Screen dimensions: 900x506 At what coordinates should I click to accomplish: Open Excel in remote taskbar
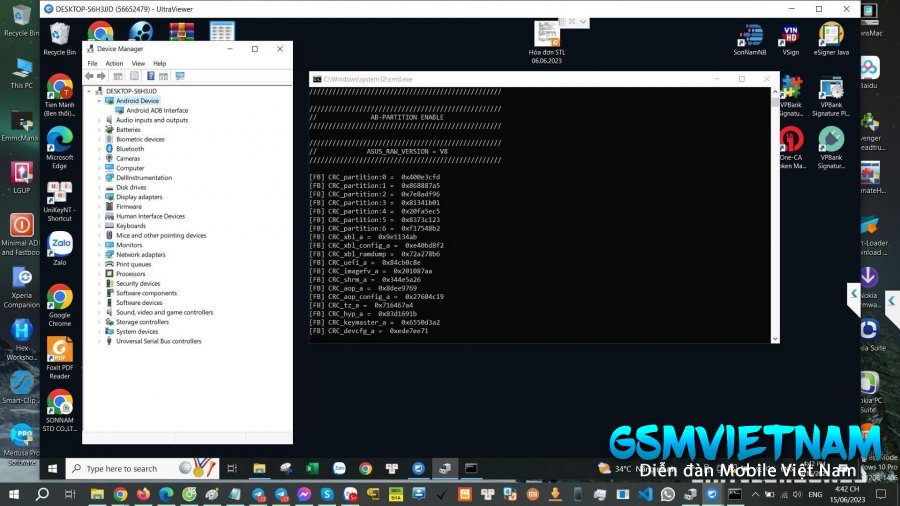(312, 469)
